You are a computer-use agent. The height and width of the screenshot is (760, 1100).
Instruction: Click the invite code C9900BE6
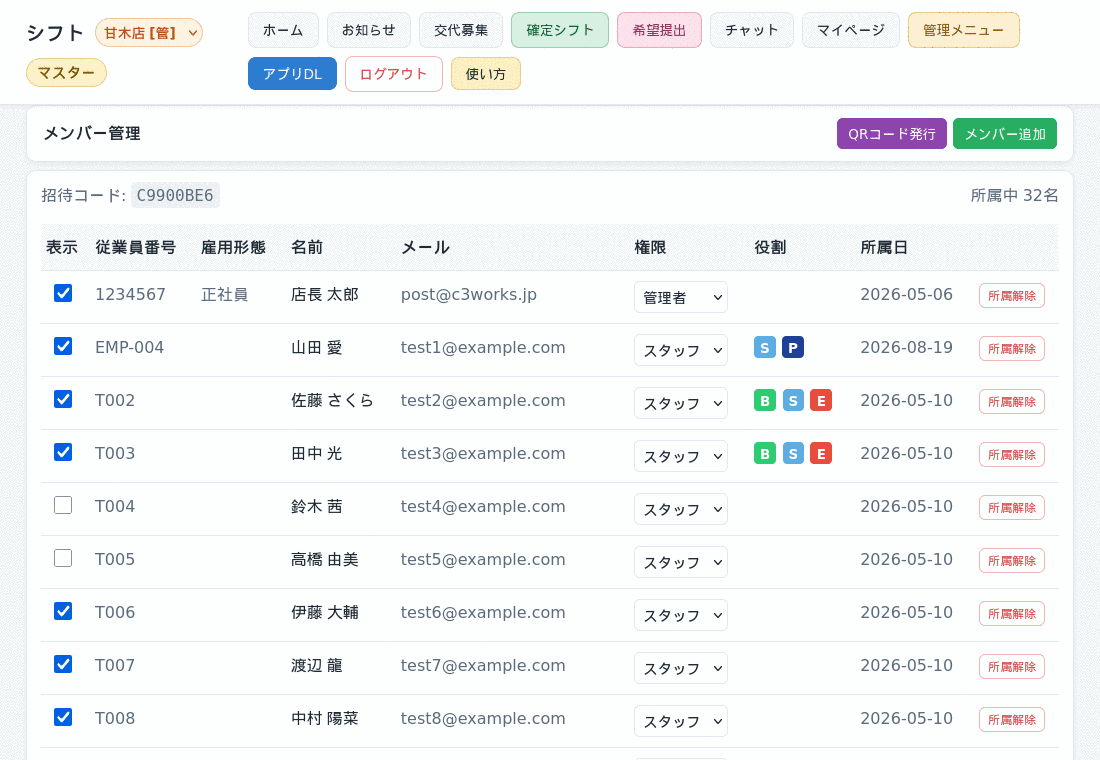coord(175,195)
